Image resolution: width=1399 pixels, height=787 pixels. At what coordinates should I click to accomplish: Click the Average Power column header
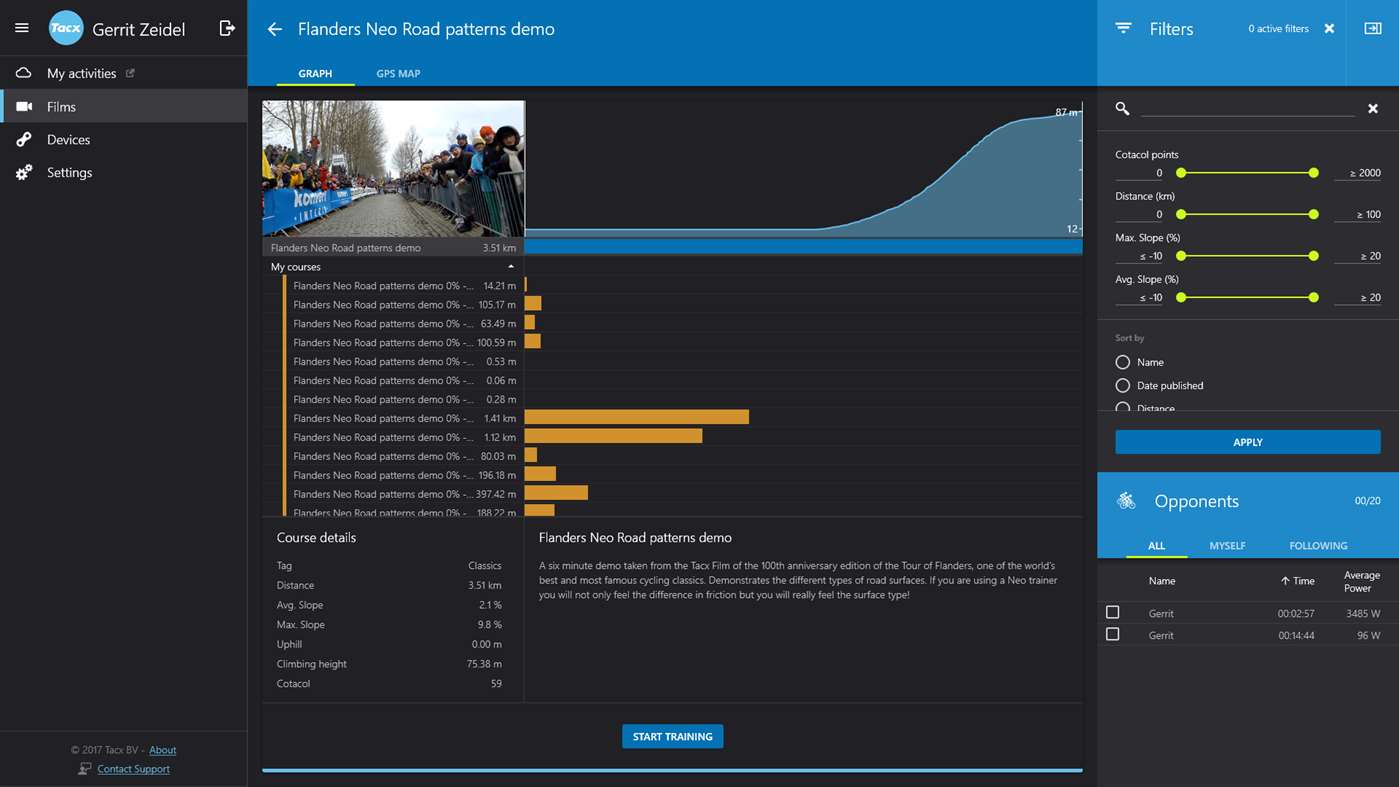pos(1361,581)
